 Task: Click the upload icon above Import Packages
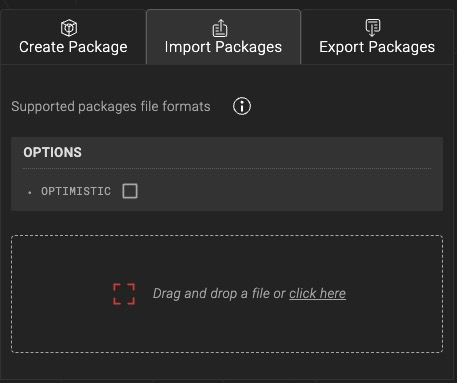coord(220,28)
